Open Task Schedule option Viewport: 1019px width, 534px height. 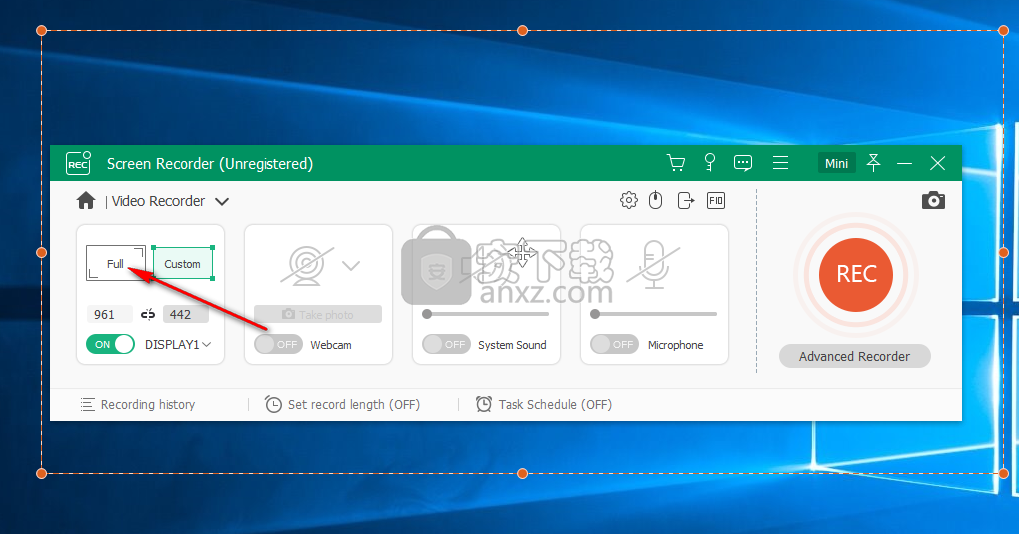point(544,405)
